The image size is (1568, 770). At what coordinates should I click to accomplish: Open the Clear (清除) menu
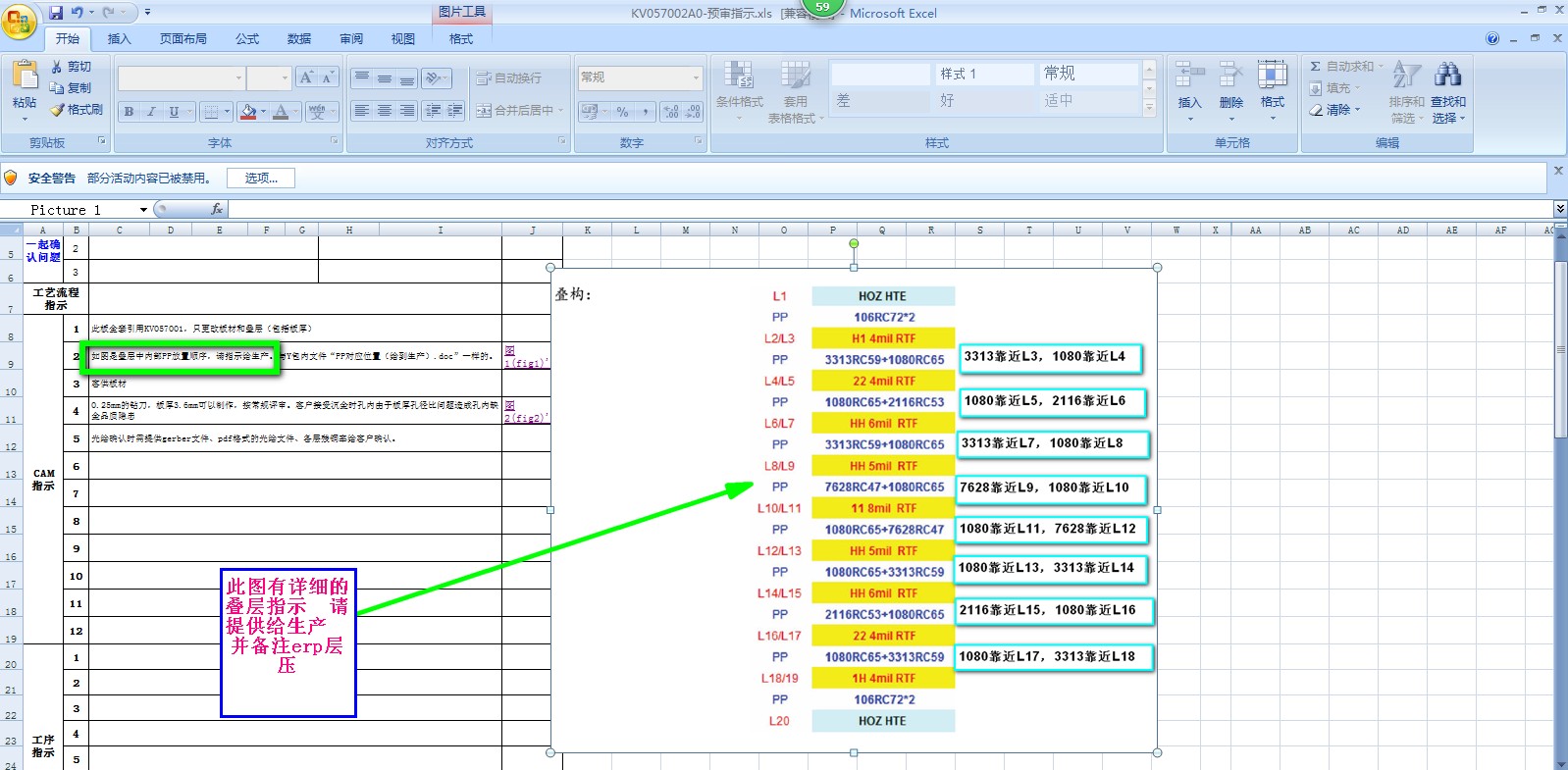1334,110
